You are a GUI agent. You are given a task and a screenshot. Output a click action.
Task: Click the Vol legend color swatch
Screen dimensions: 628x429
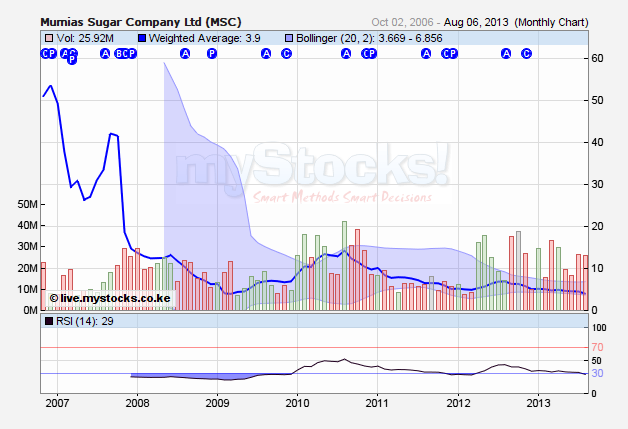tap(48, 38)
